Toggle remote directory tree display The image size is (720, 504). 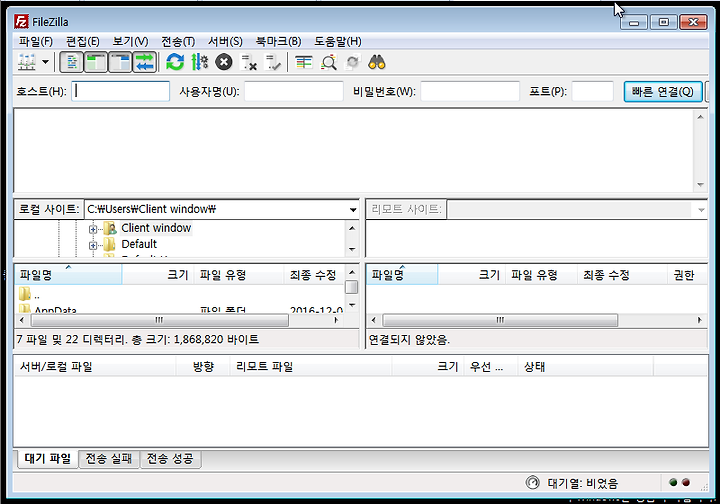click(120, 62)
